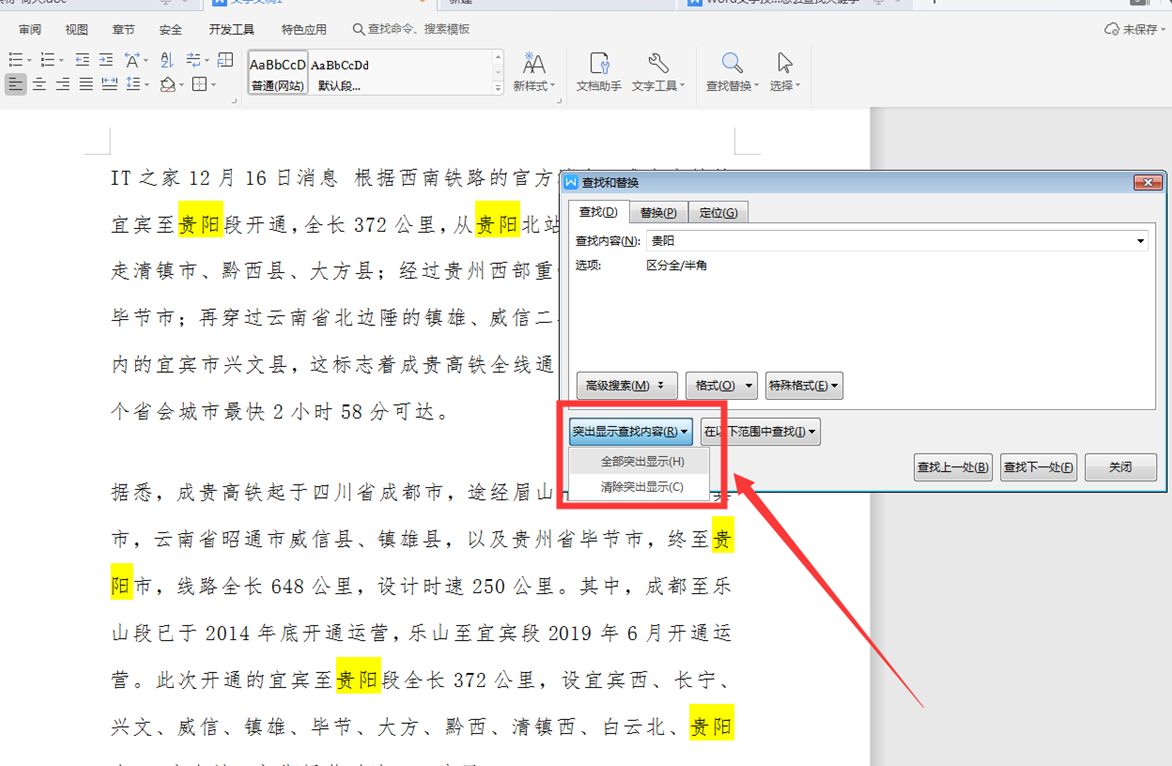Screen dimensions: 1172x766
Task: Select the 普通(网站) style thumbnail
Action: pos(277,73)
